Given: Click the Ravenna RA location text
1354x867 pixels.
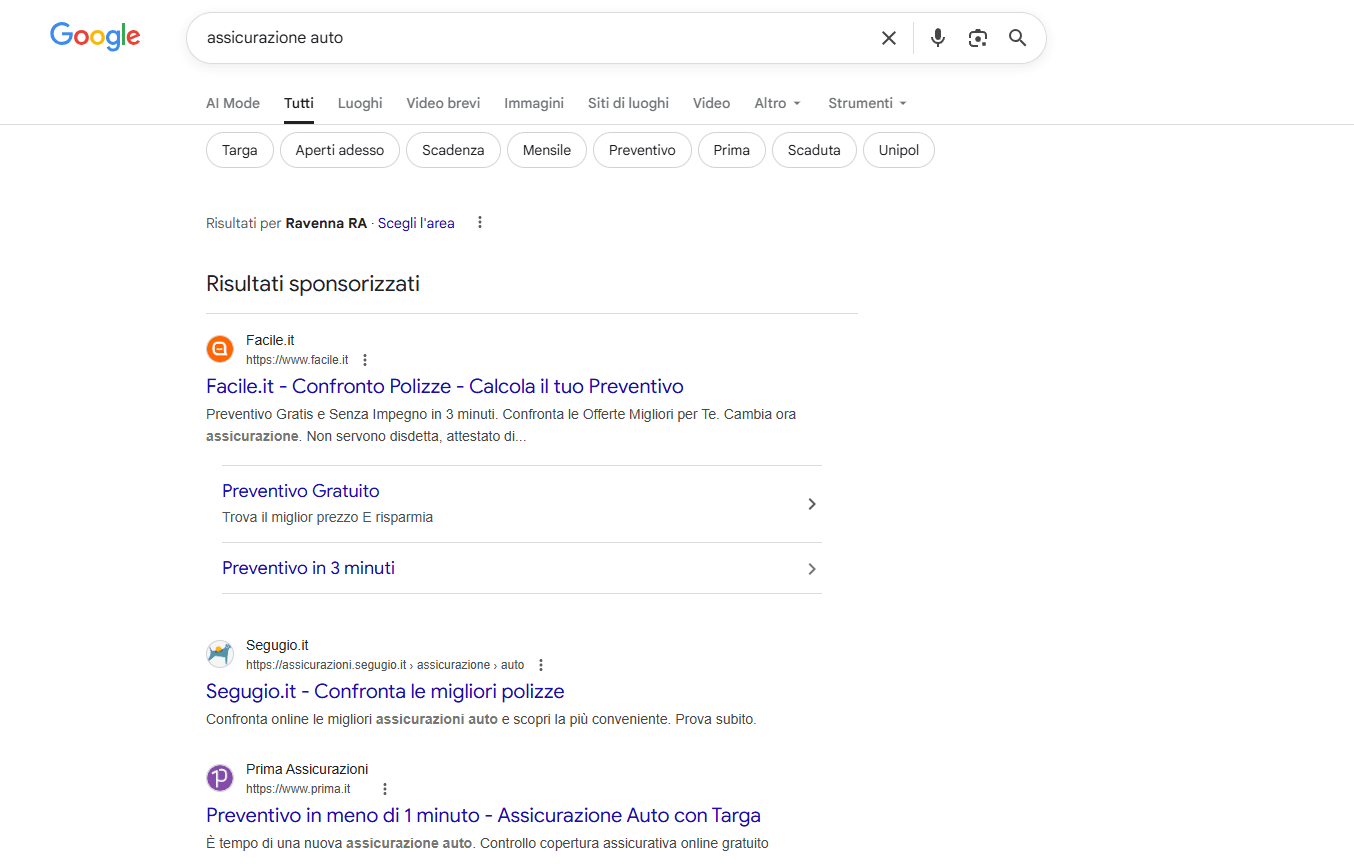Looking at the screenshot, I should [x=326, y=223].
